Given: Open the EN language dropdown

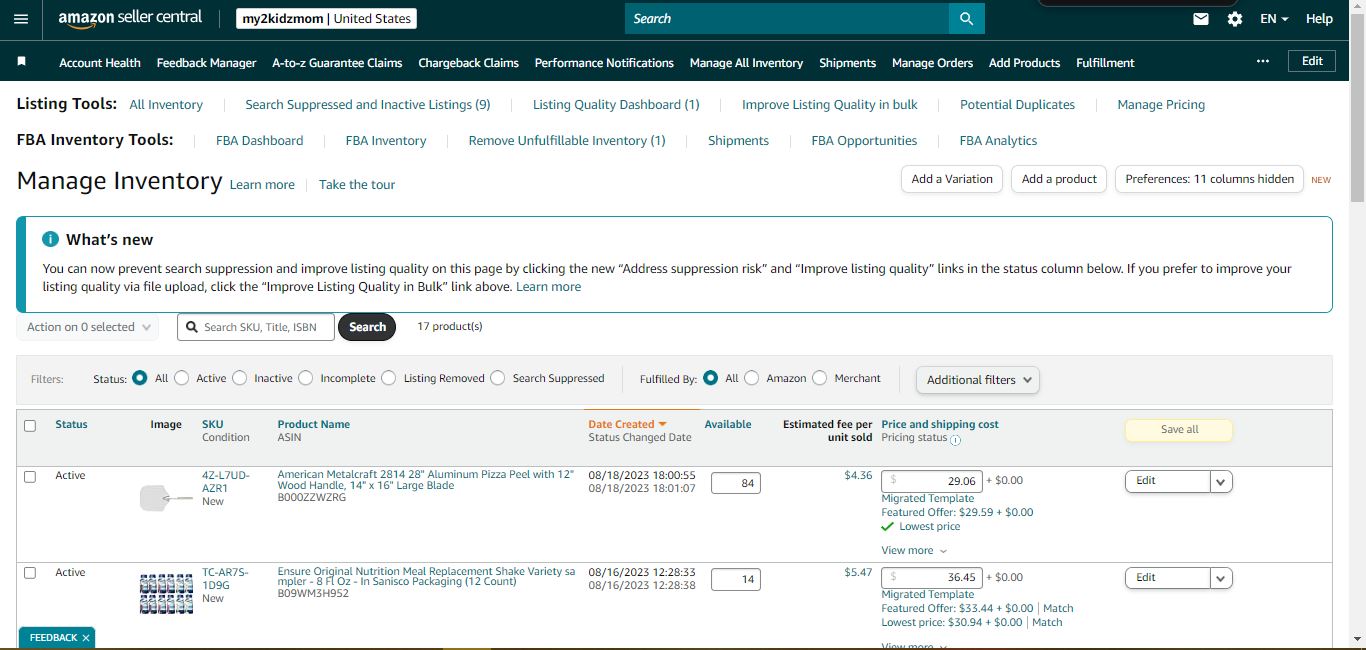Looking at the screenshot, I should pos(1274,19).
